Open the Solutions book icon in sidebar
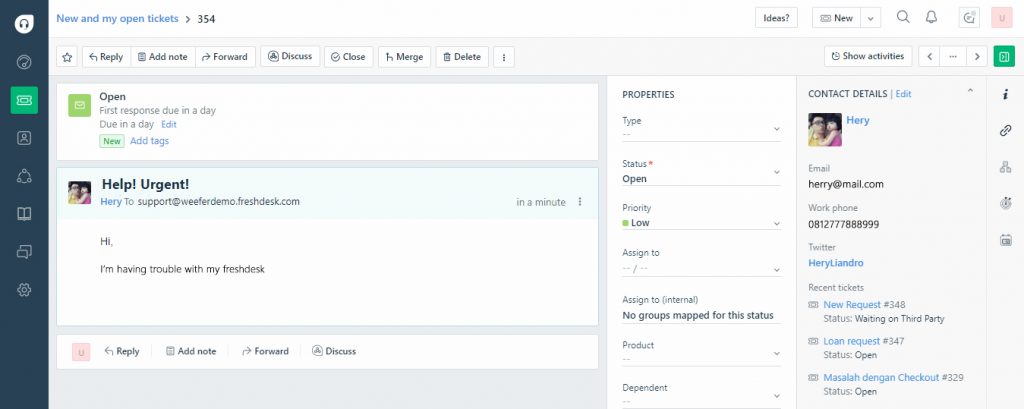This screenshot has height=409, width=1024. (24, 214)
